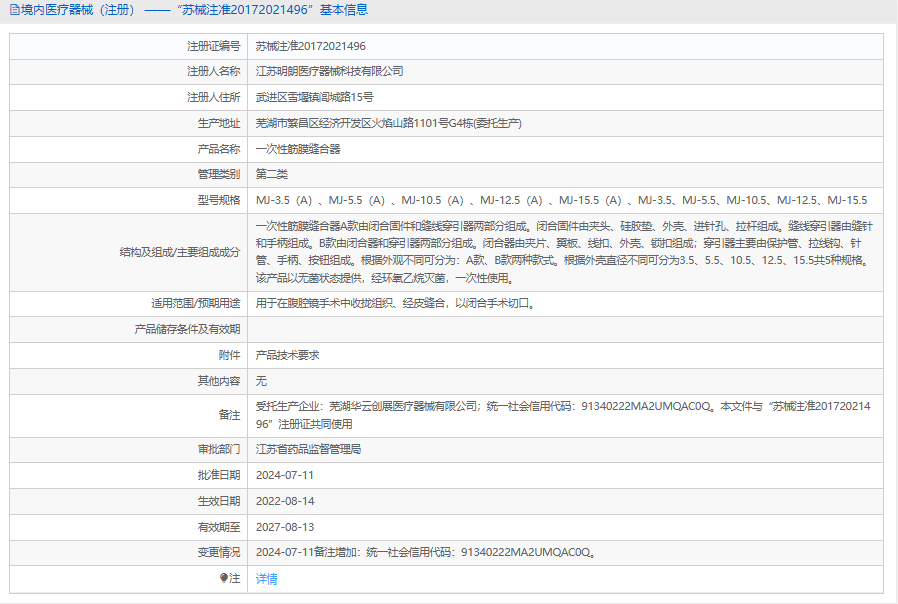Select the expiry date 2027-08-13
The image size is (898, 604).
pyautogui.click(x=285, y=527)
